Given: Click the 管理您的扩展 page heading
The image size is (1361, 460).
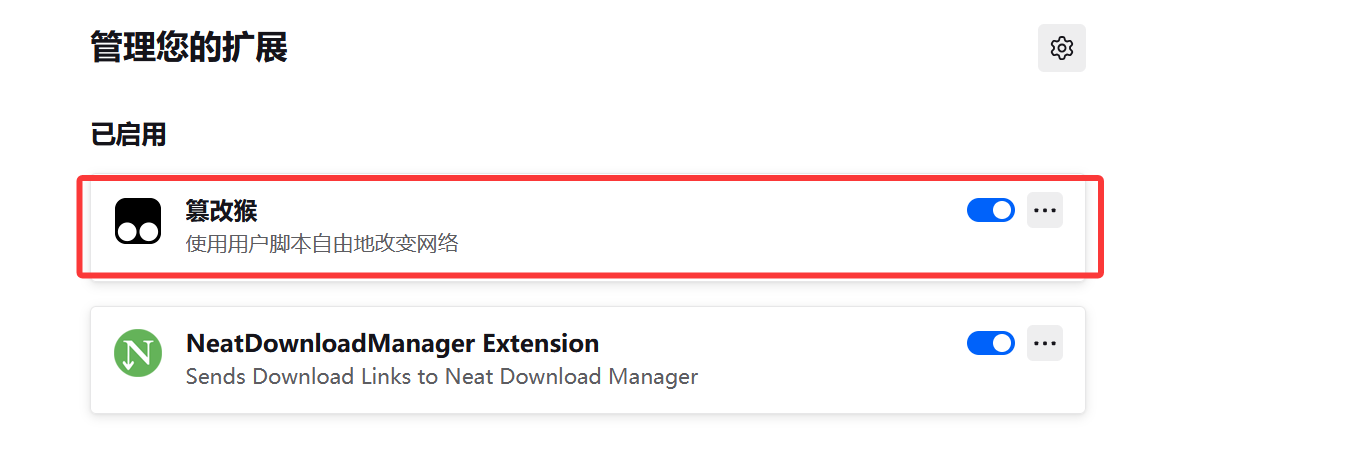Looking at the screenshot, I should coord(189,47).
